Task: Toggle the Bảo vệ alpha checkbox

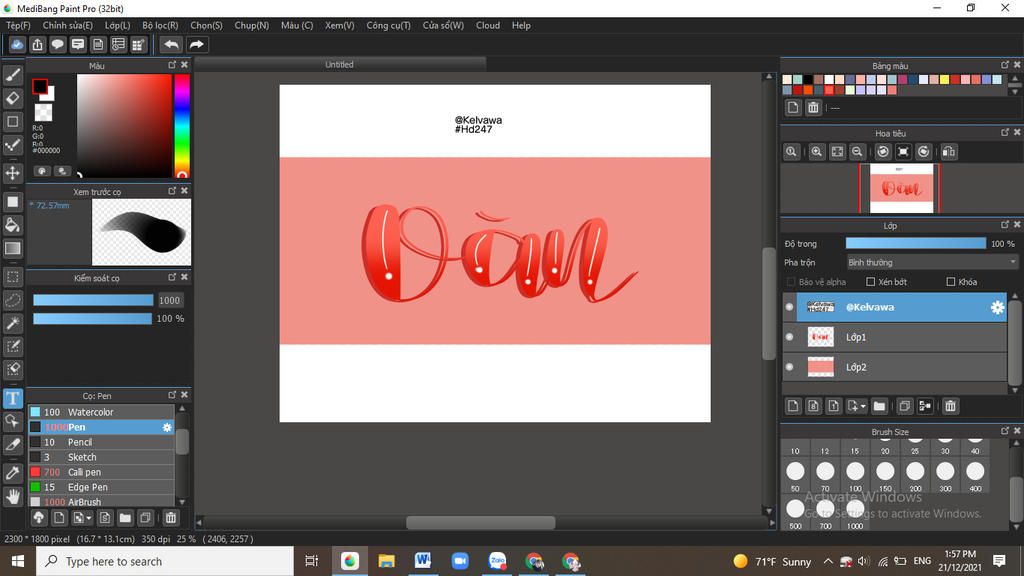Action: [791, 281]
